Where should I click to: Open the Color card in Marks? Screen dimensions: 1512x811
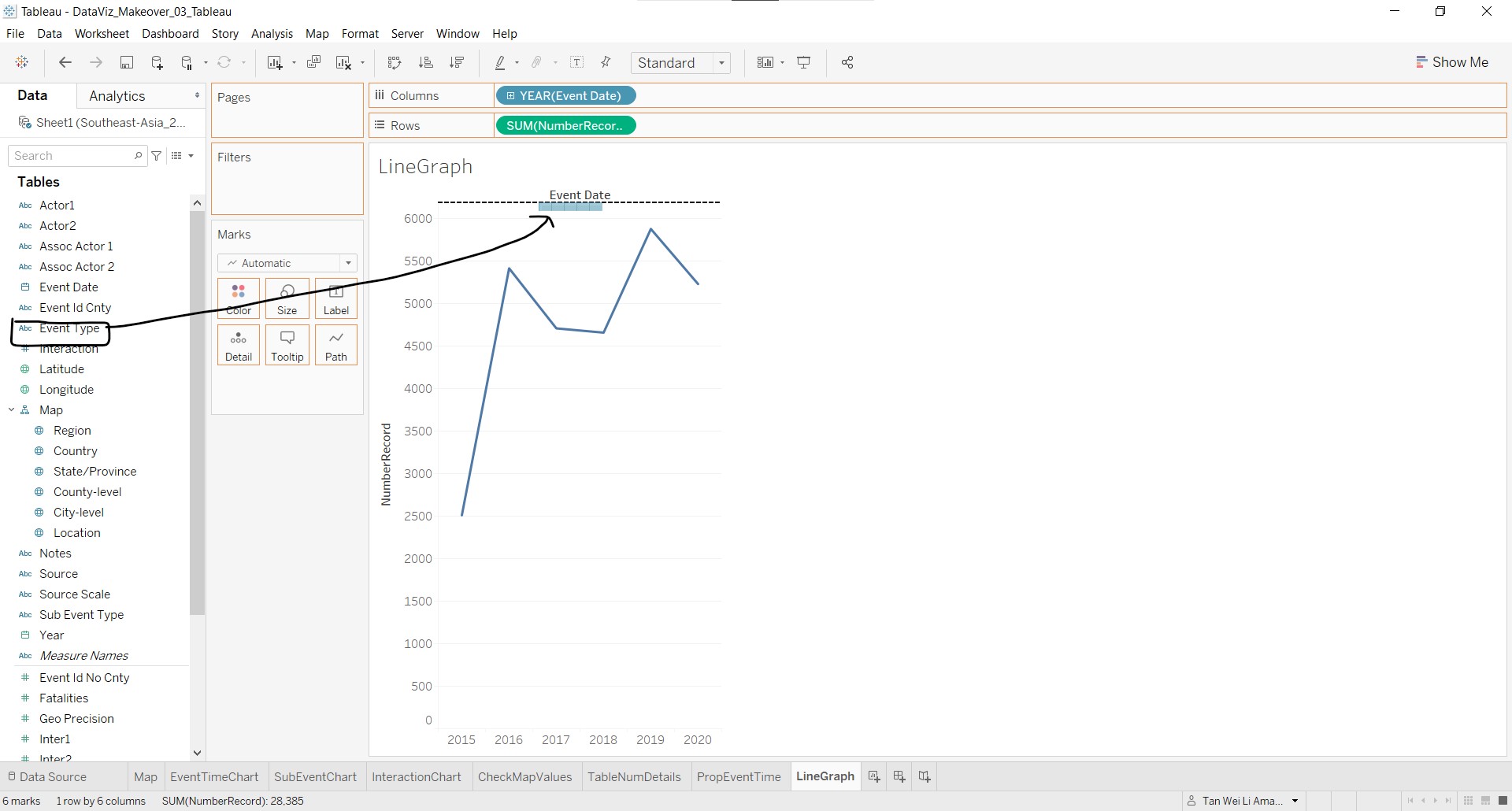tap(239, 299)
